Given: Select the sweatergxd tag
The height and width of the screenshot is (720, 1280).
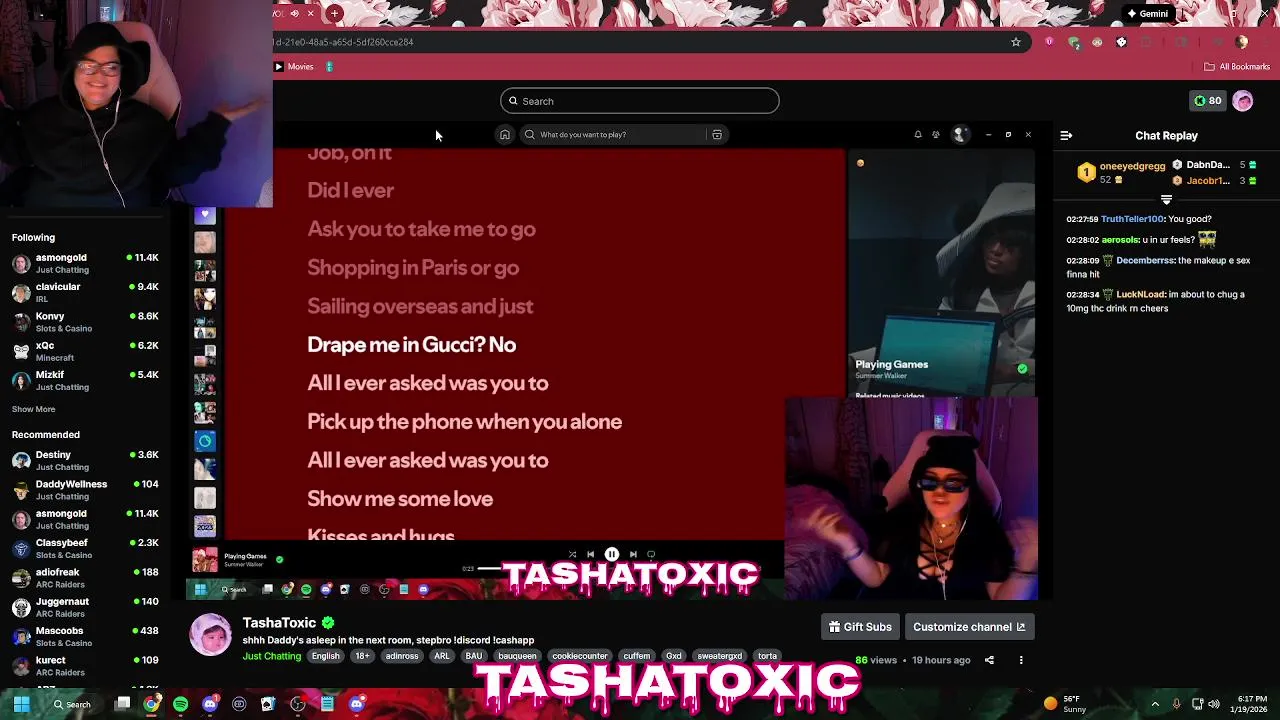Looking at the screenshot, I should click(x=719, y=656).
